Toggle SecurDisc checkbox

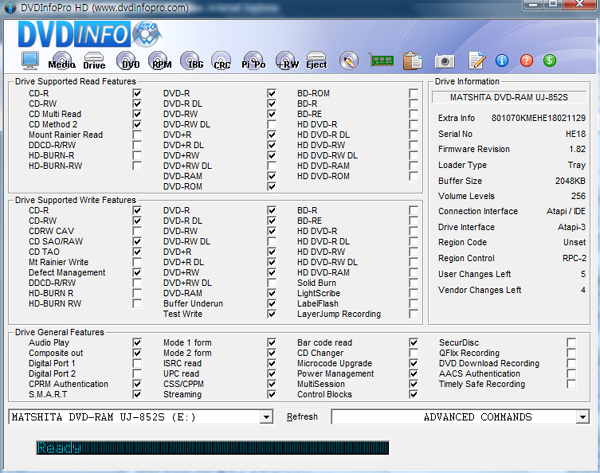point(571,343)
